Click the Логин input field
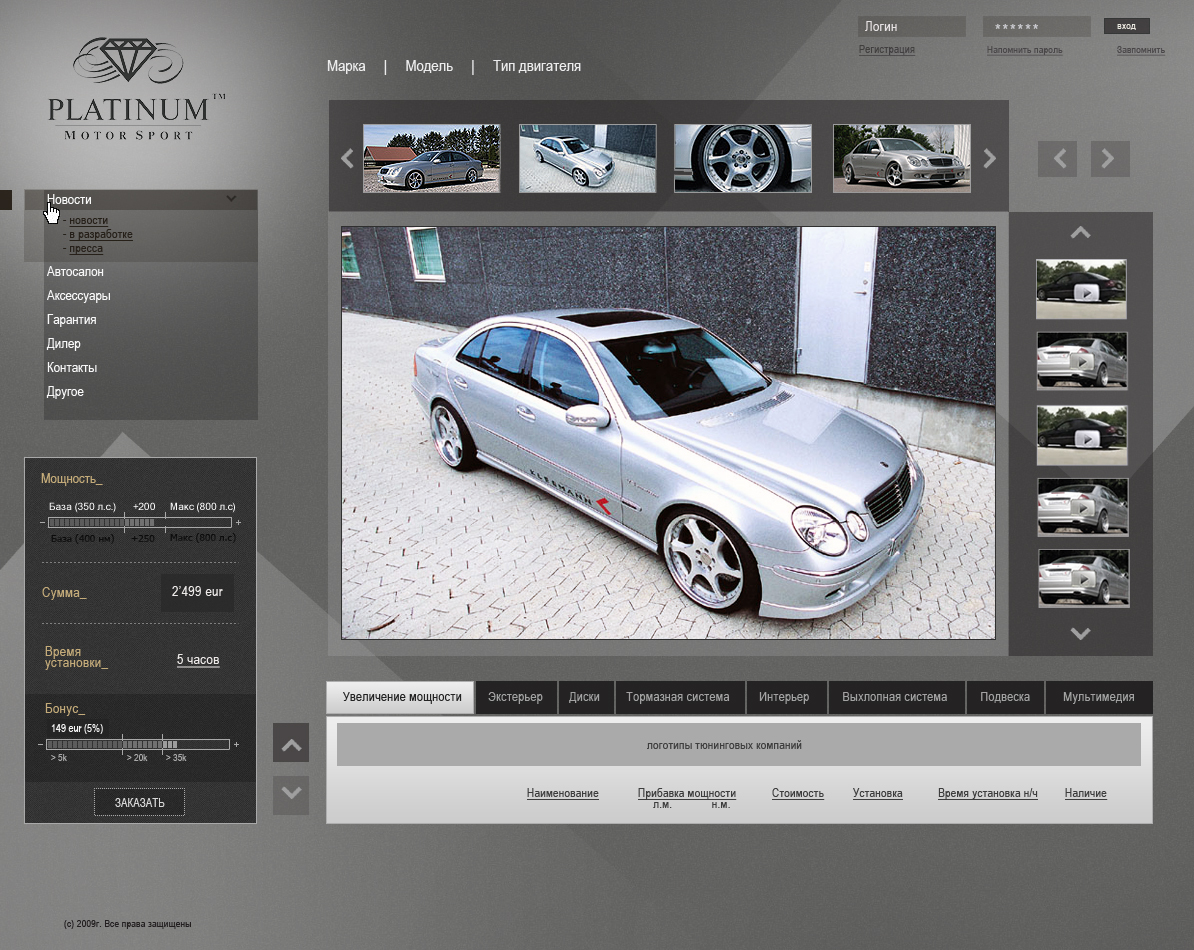Viewport: 1194px width, 950px height. 911,27
